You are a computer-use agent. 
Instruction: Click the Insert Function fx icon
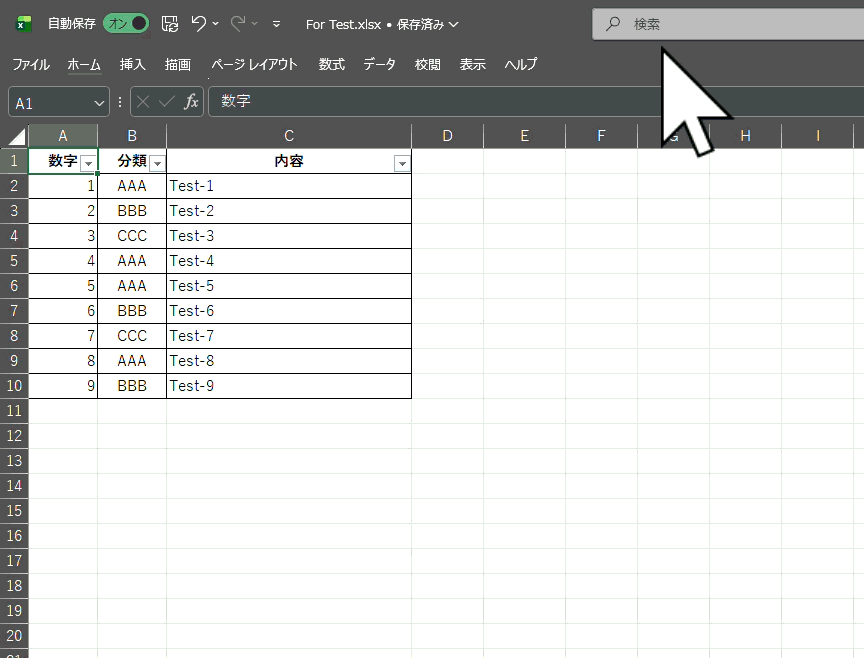tap(191, 101)
